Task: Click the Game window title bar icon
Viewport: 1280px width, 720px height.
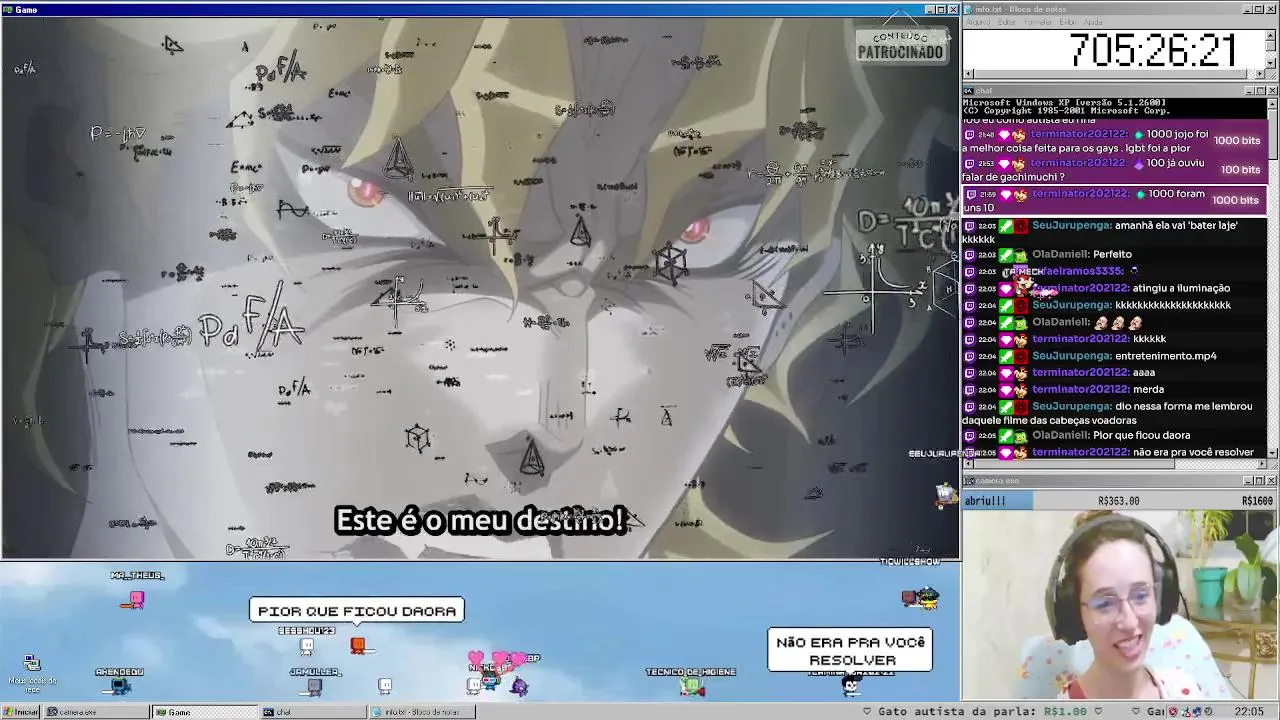Action: click(8, 10)
